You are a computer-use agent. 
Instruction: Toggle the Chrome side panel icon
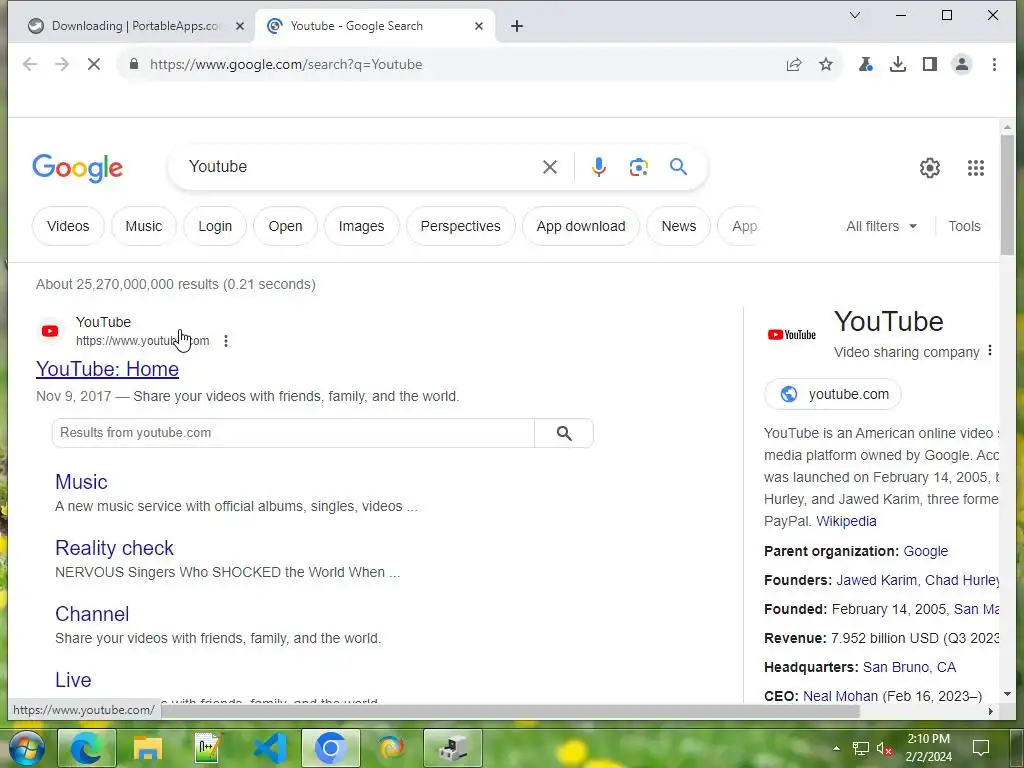click(930, 64)
